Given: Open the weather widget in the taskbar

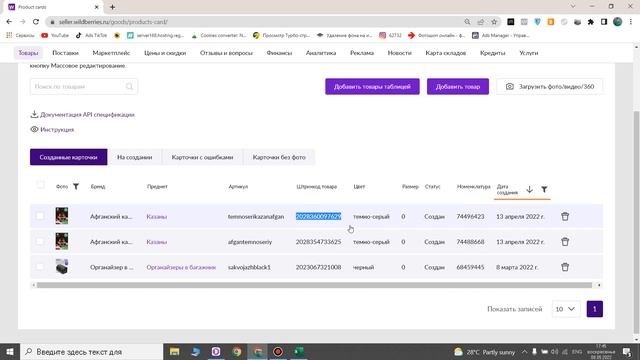Looking at the screenshot, I should [485, 352].
